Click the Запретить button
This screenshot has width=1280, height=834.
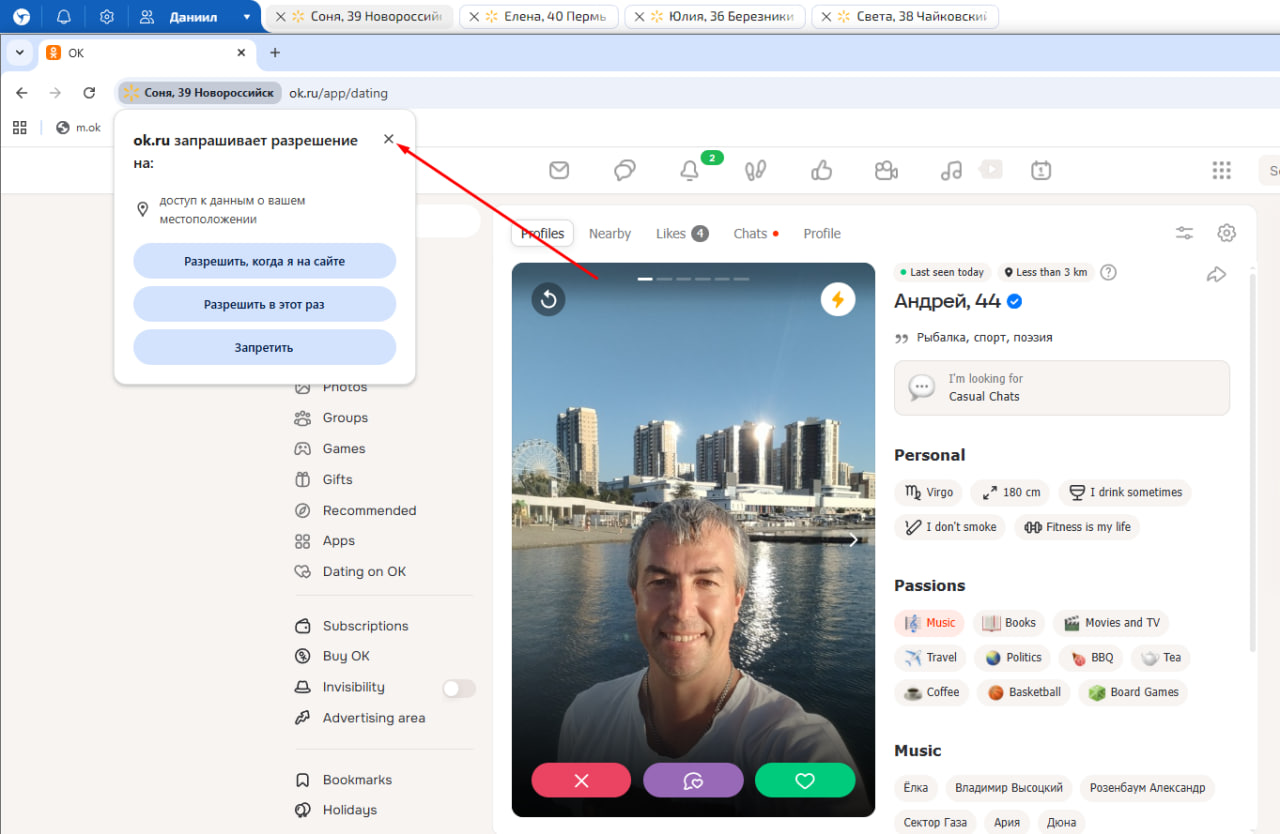click(265, 348)
